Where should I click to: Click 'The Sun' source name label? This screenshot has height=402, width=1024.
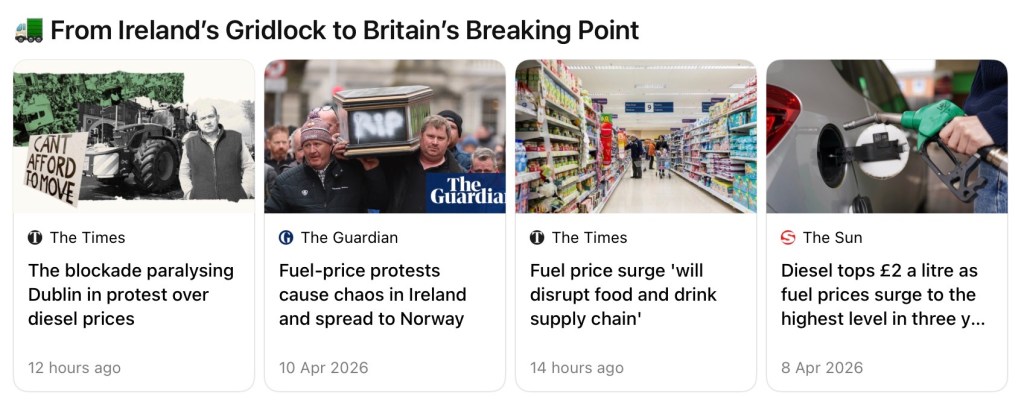point(832,238)
